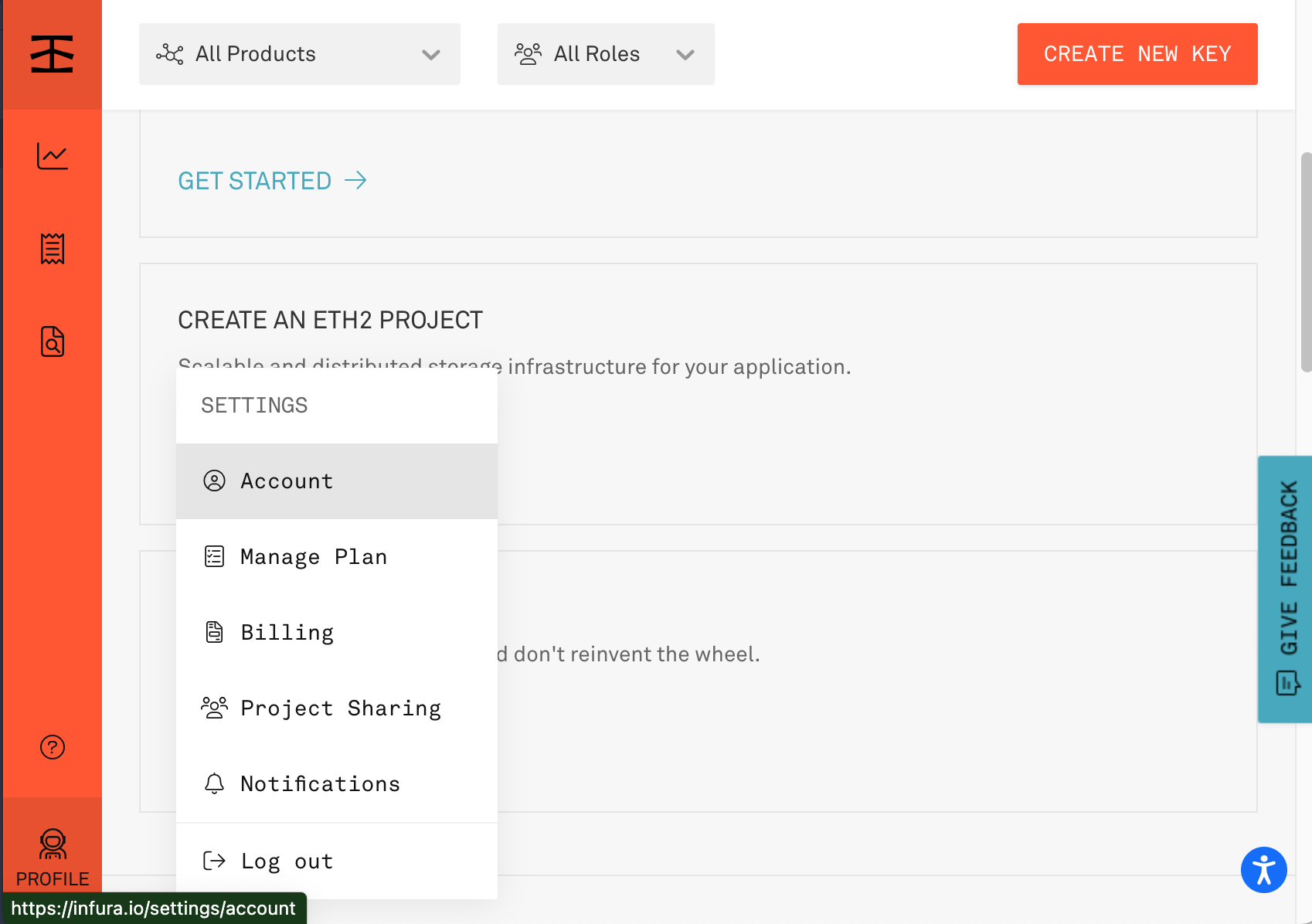Toggle the All Products chevron arrow
This screenshot has height=924, width=1312.
pos(431,55)
